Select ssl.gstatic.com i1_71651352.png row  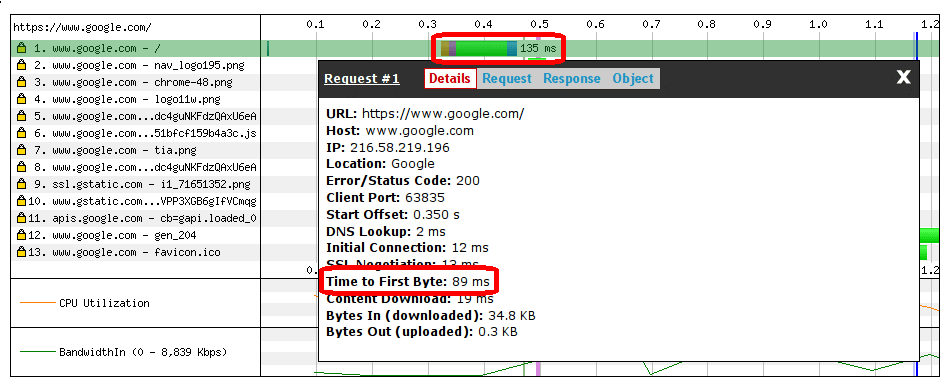tap(136, 184)
